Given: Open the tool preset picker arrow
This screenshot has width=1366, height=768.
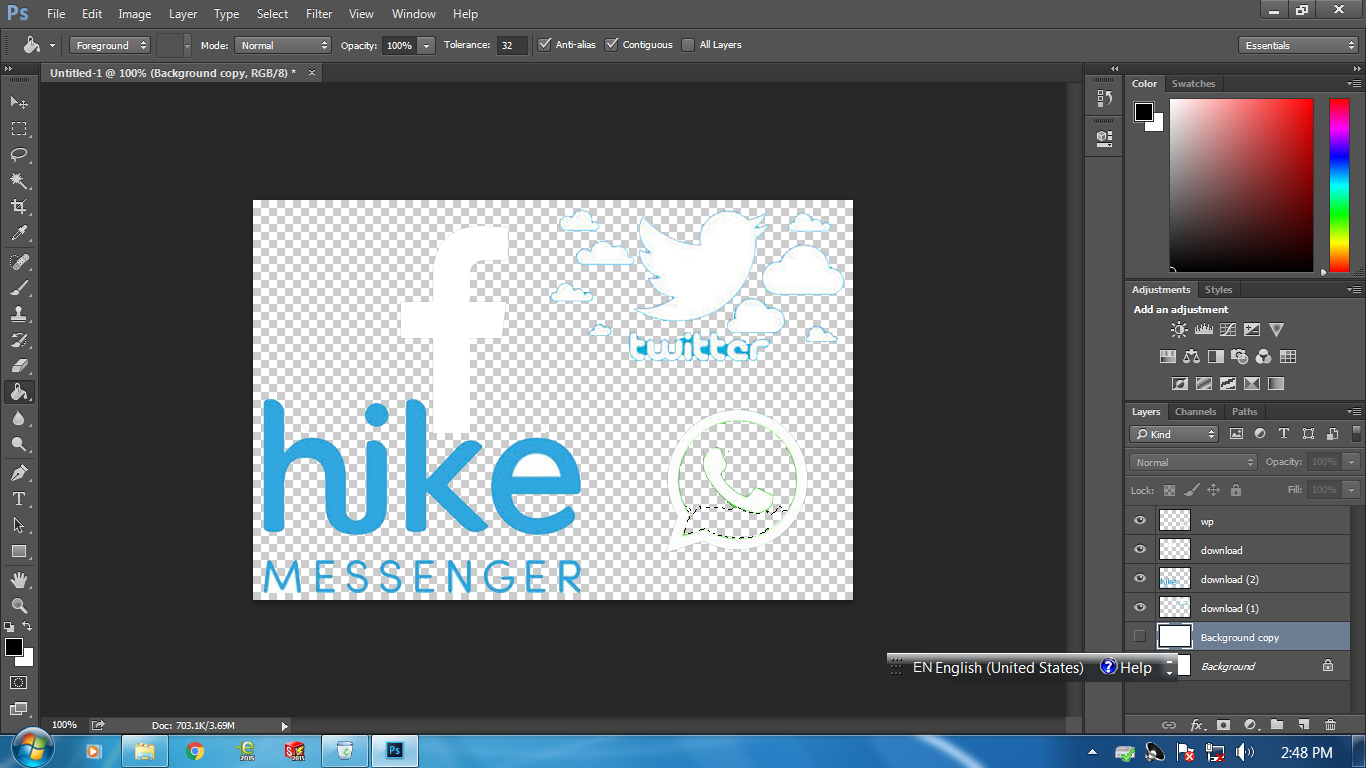Looking at the screenshot, I should (52, 45).
